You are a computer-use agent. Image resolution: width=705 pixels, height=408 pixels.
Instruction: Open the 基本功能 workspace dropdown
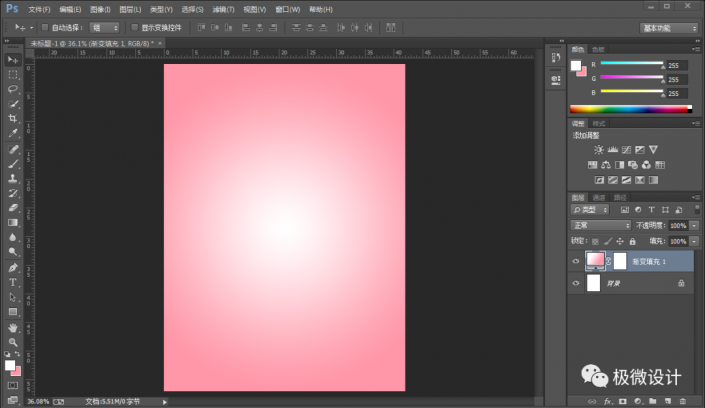[670, 27]
